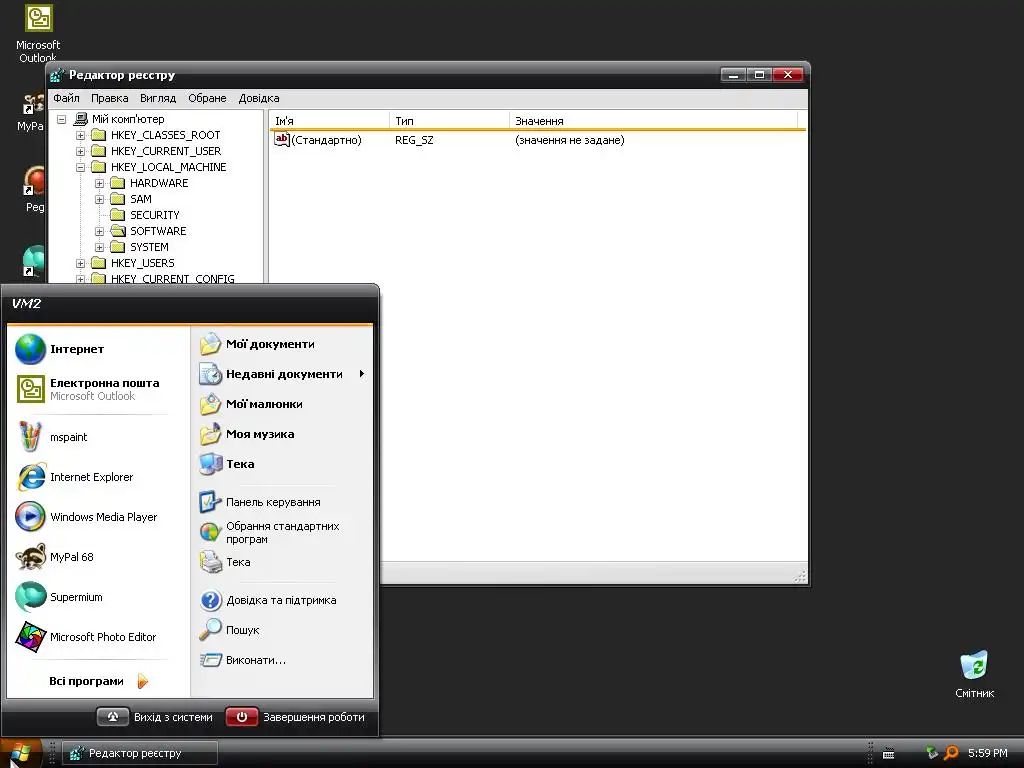Click the Ім'я column header

click(x=329, y=121)
